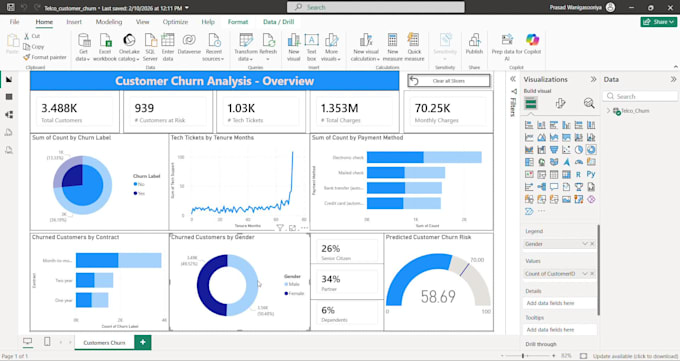Remove Gender field from Legend
This screenshot has width=680, height=361.
point(592,244)
